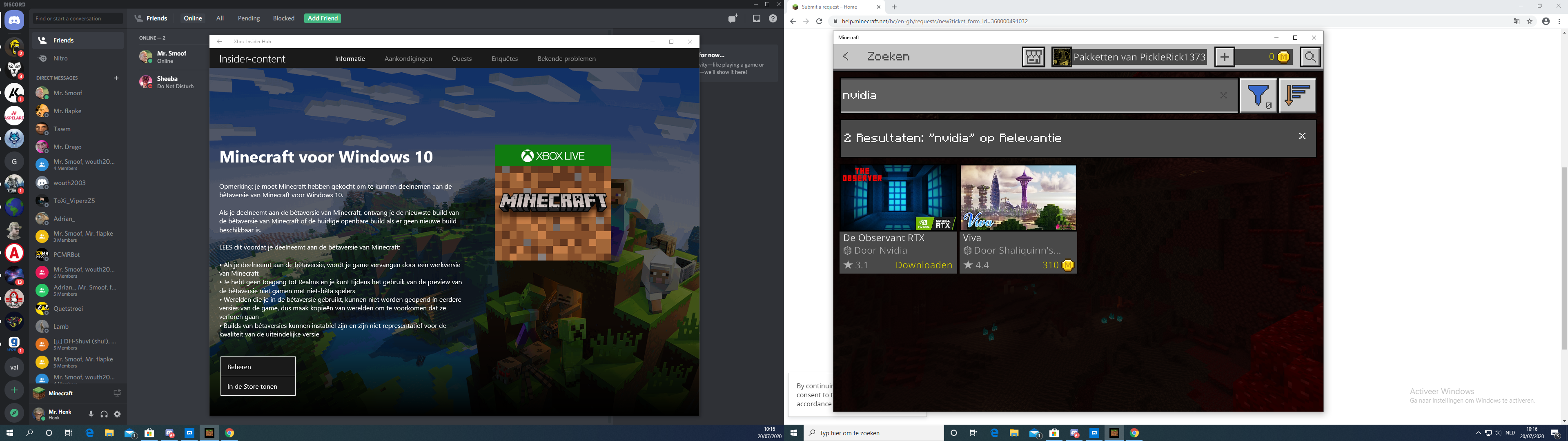Viewport: 1568px width, 441px height.
Task: Open the direct message with Questroei
Action: (78, 308)
